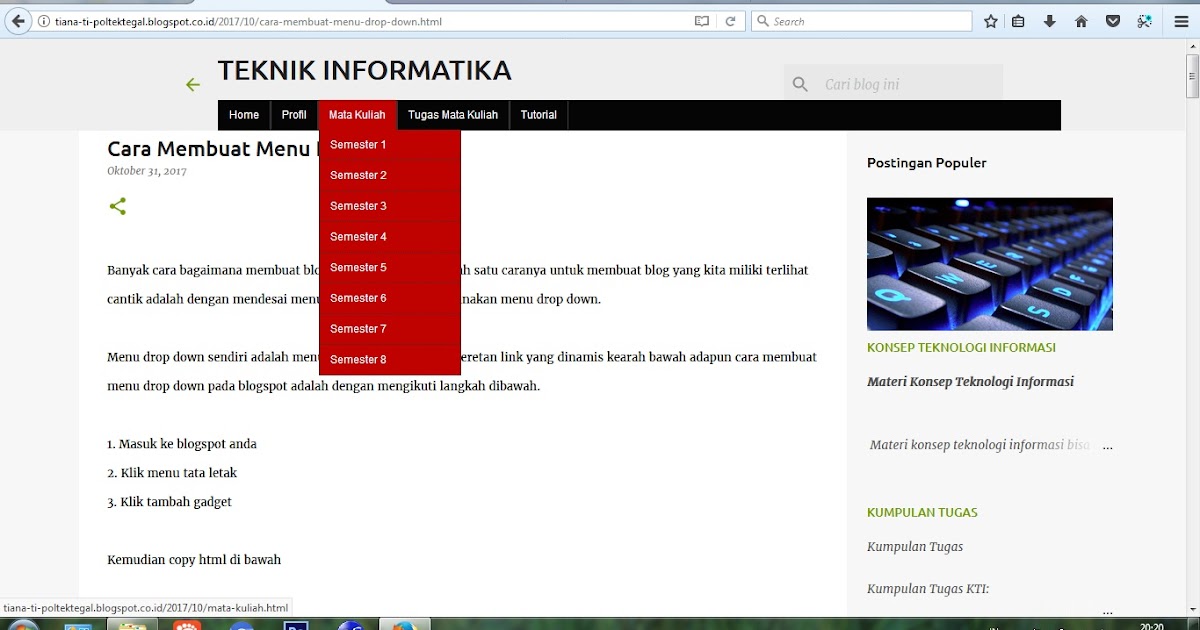
Task: Select Semester 3 from the dropdown
Action: [x=358, y=205]
